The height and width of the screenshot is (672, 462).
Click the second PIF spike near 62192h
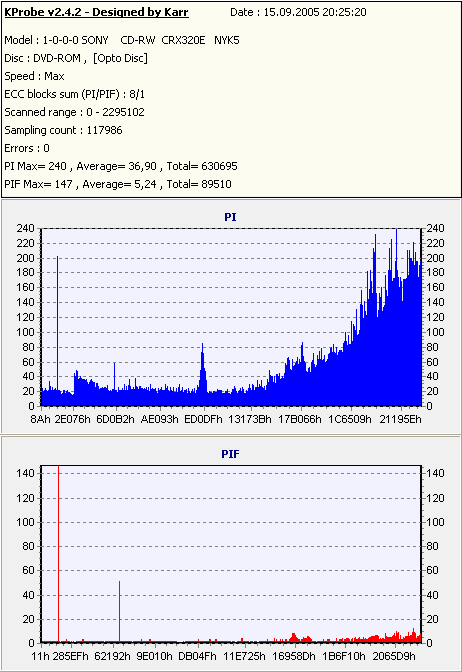tap(119, 611)
